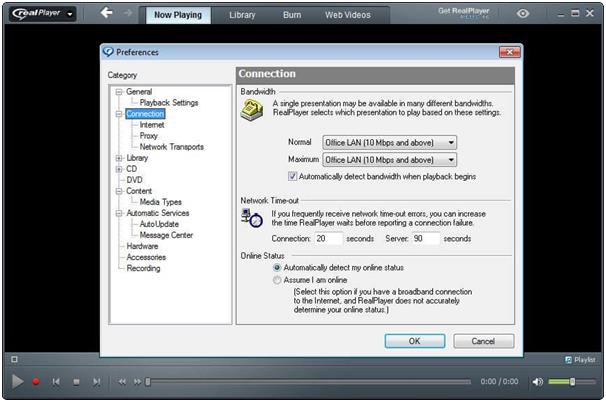Open the Normal bandwidth dropdown
Screen dimensions: 606x402
click(389, 143)
